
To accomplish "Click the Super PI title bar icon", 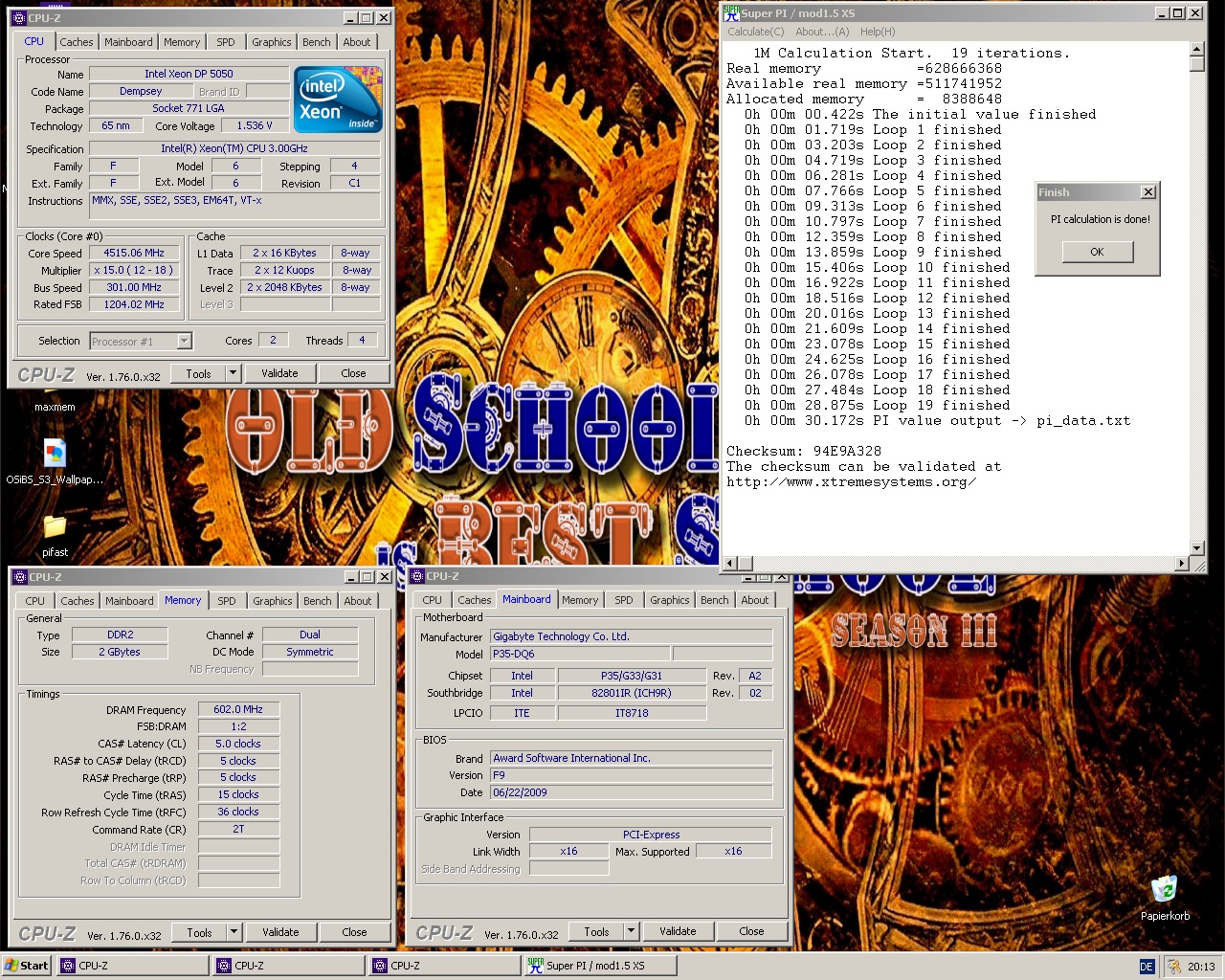I will 730,13.
